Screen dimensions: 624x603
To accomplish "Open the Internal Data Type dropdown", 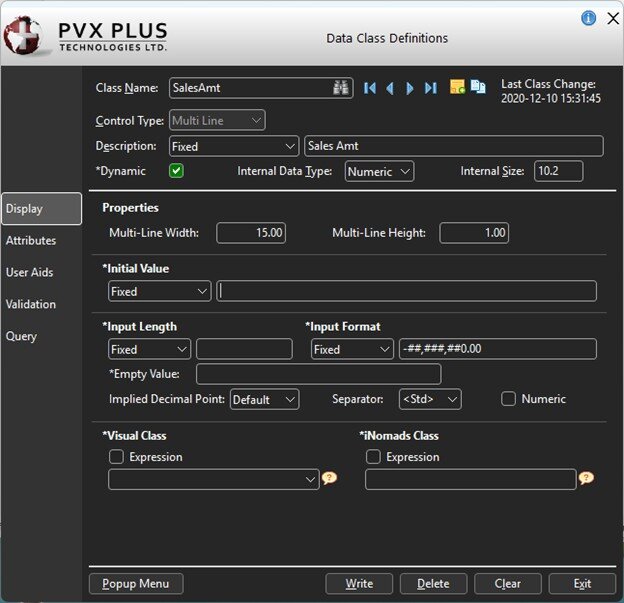I will click(x=379, y=171).
